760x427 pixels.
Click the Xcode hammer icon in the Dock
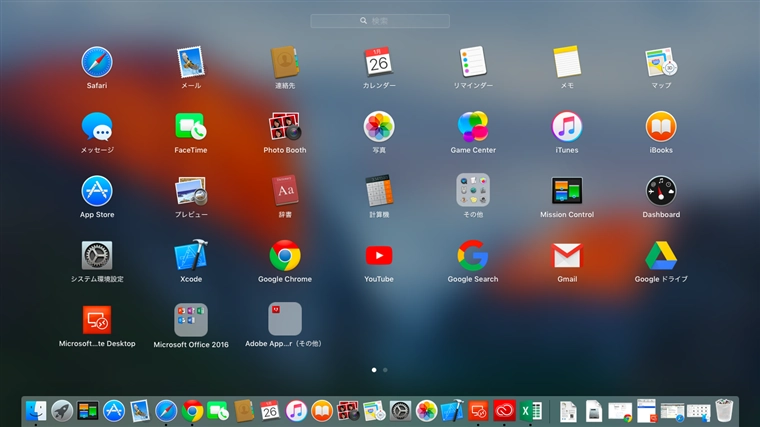tap(452, 411)
